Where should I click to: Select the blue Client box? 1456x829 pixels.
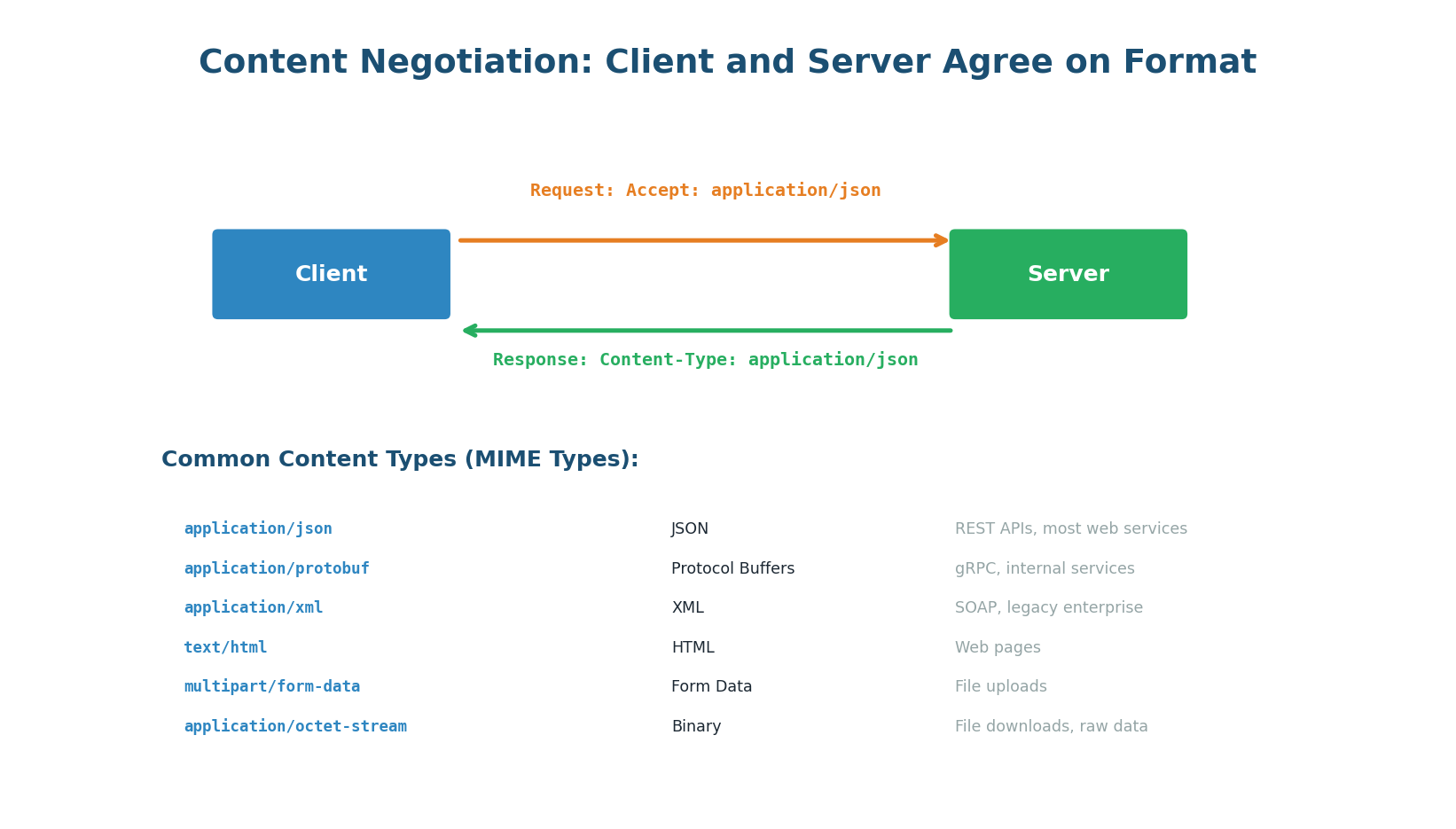(x=331, y=274)
